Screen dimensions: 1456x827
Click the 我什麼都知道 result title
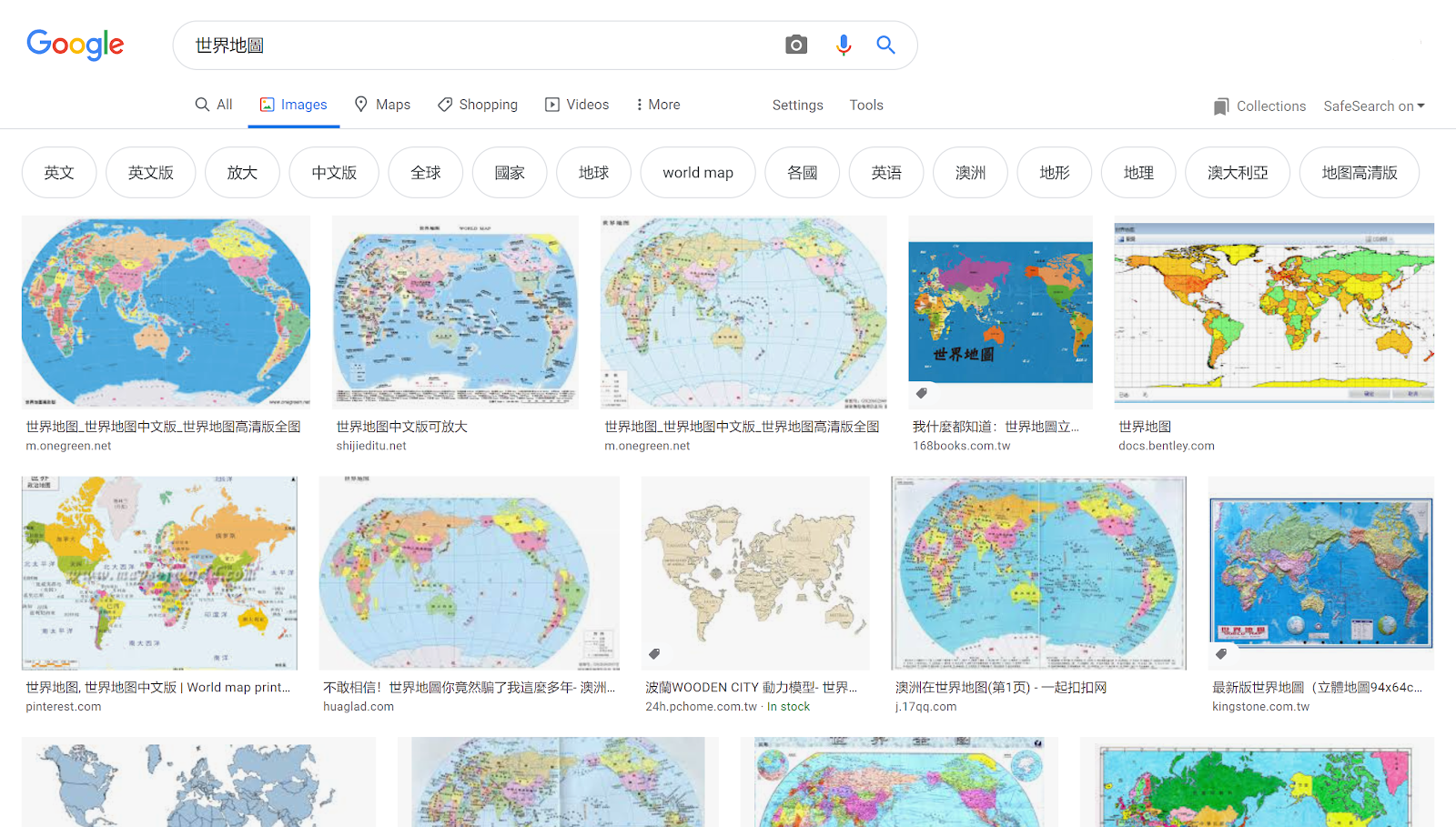996,427
